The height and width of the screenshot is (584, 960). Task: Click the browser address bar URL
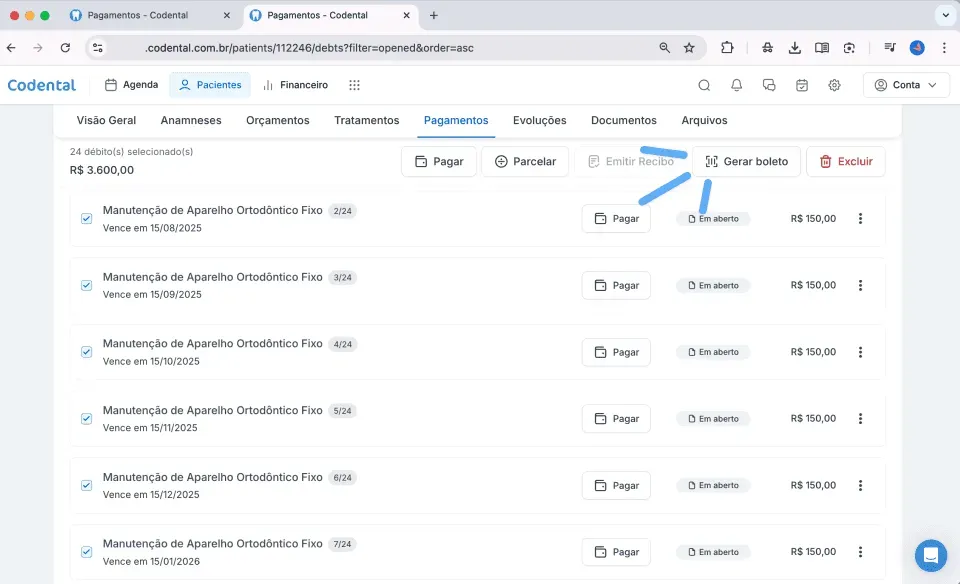point(309,48)
